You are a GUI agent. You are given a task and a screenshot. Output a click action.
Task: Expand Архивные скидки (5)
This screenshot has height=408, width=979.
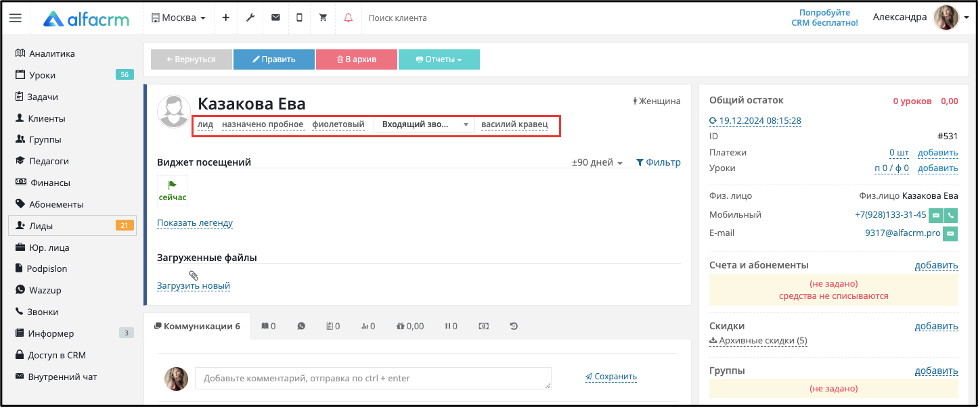(759, 341)
